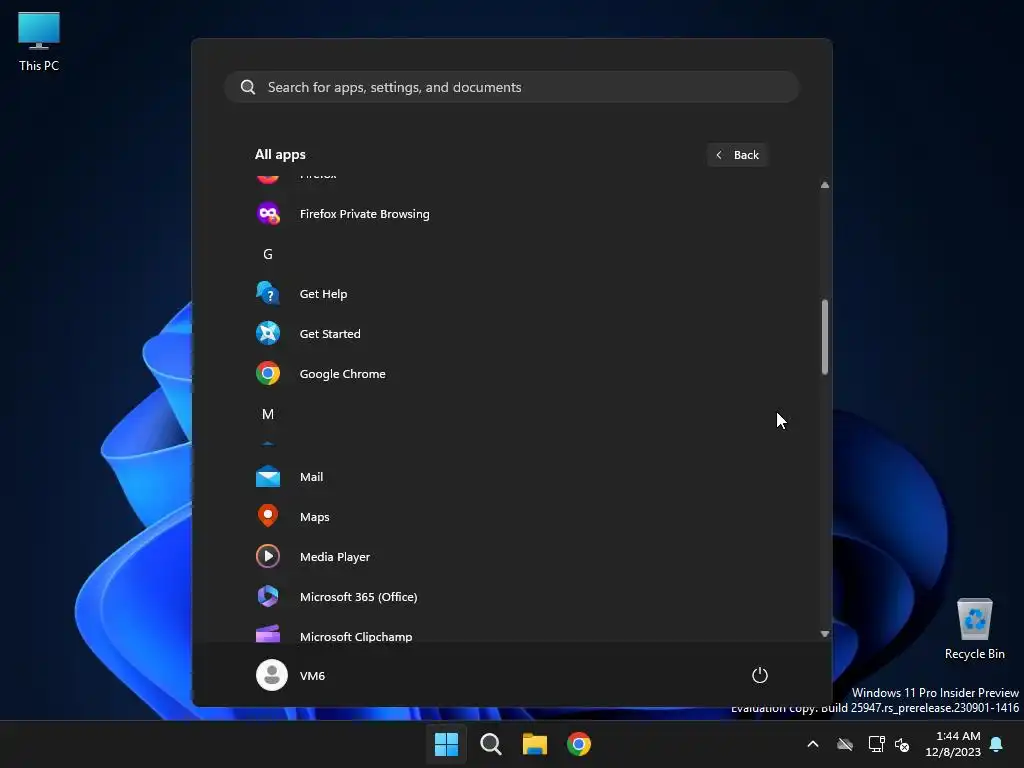Open Chrome from the taskbar
Viewport: 1024px width, 768px height.
[x=579, y=744]
